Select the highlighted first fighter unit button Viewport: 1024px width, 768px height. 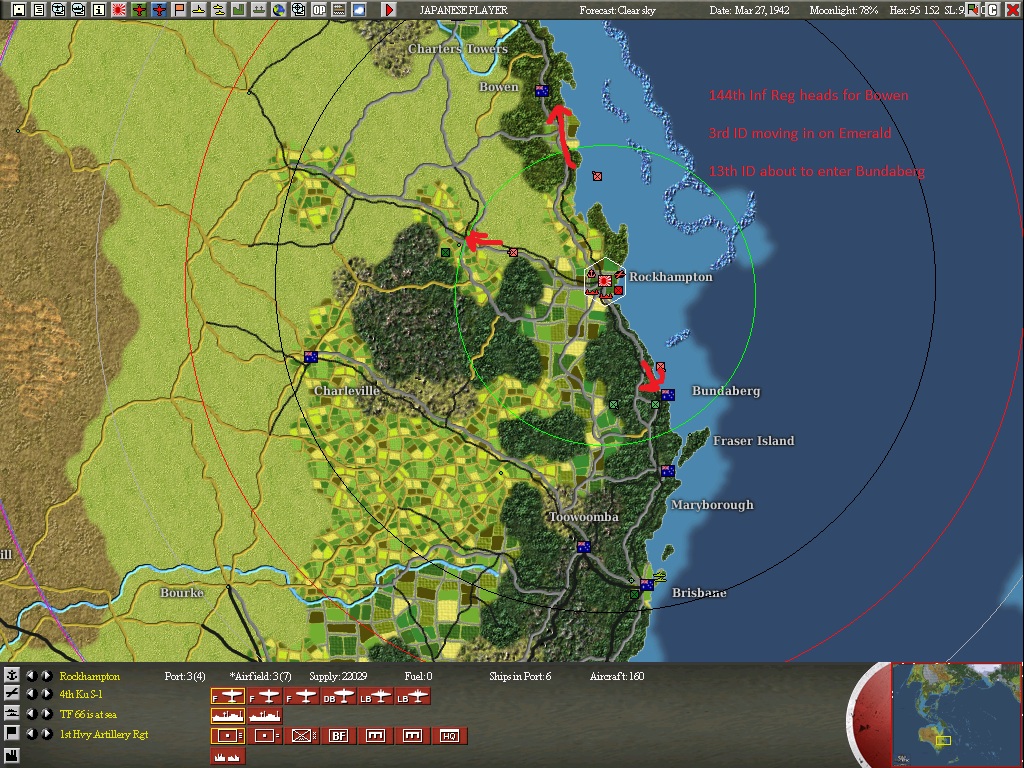[228, 697]
